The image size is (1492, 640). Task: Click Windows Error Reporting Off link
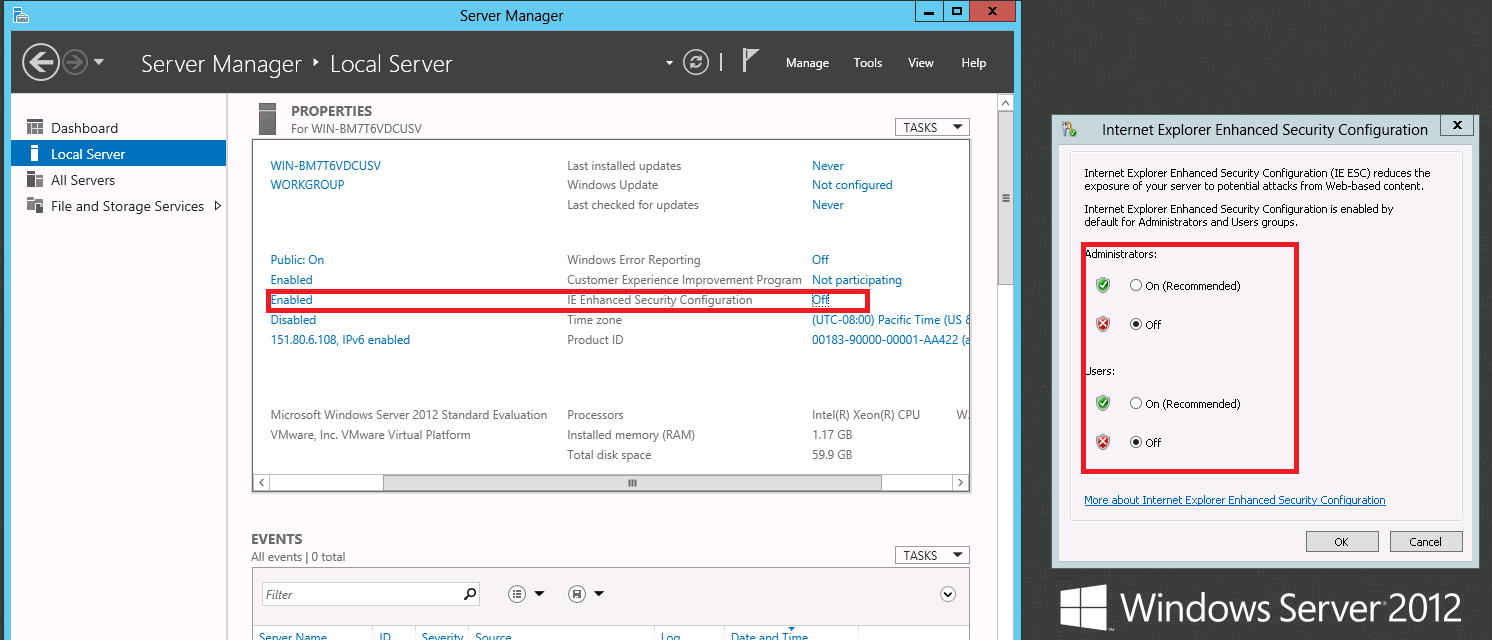point(820,260)
